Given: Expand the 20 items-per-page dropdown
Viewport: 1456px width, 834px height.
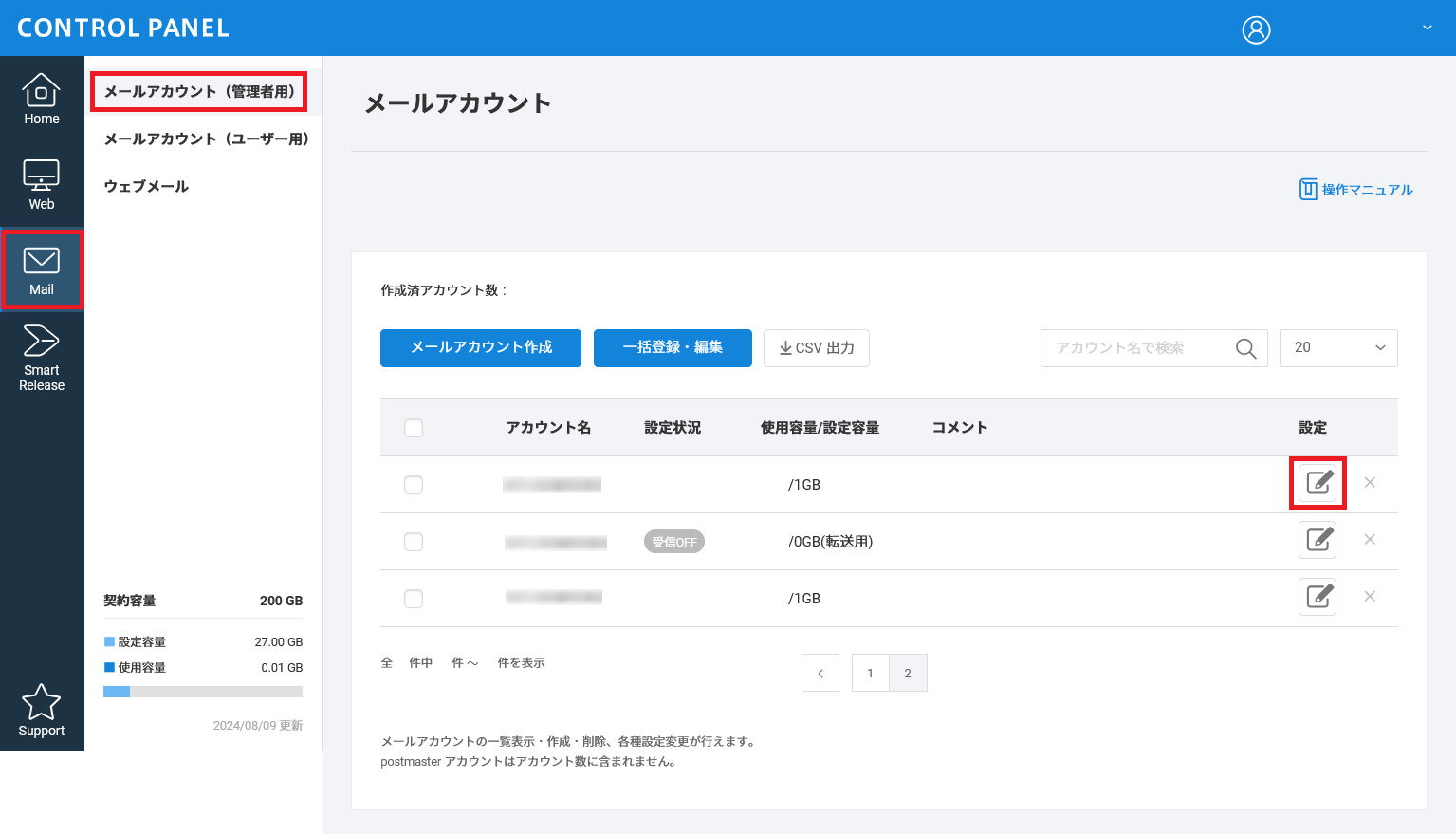Looking at the screenshot, I should pyautogui.click(x=1338, y=348).
